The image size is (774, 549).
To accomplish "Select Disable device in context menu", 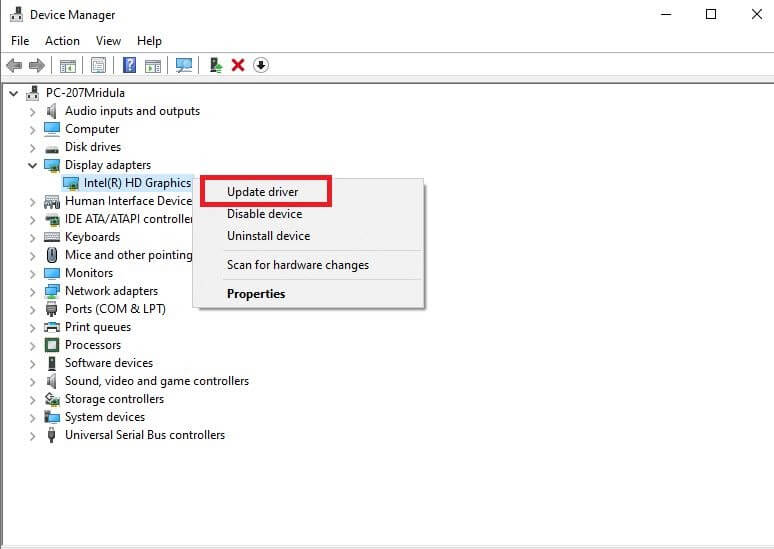I will 264,214.
